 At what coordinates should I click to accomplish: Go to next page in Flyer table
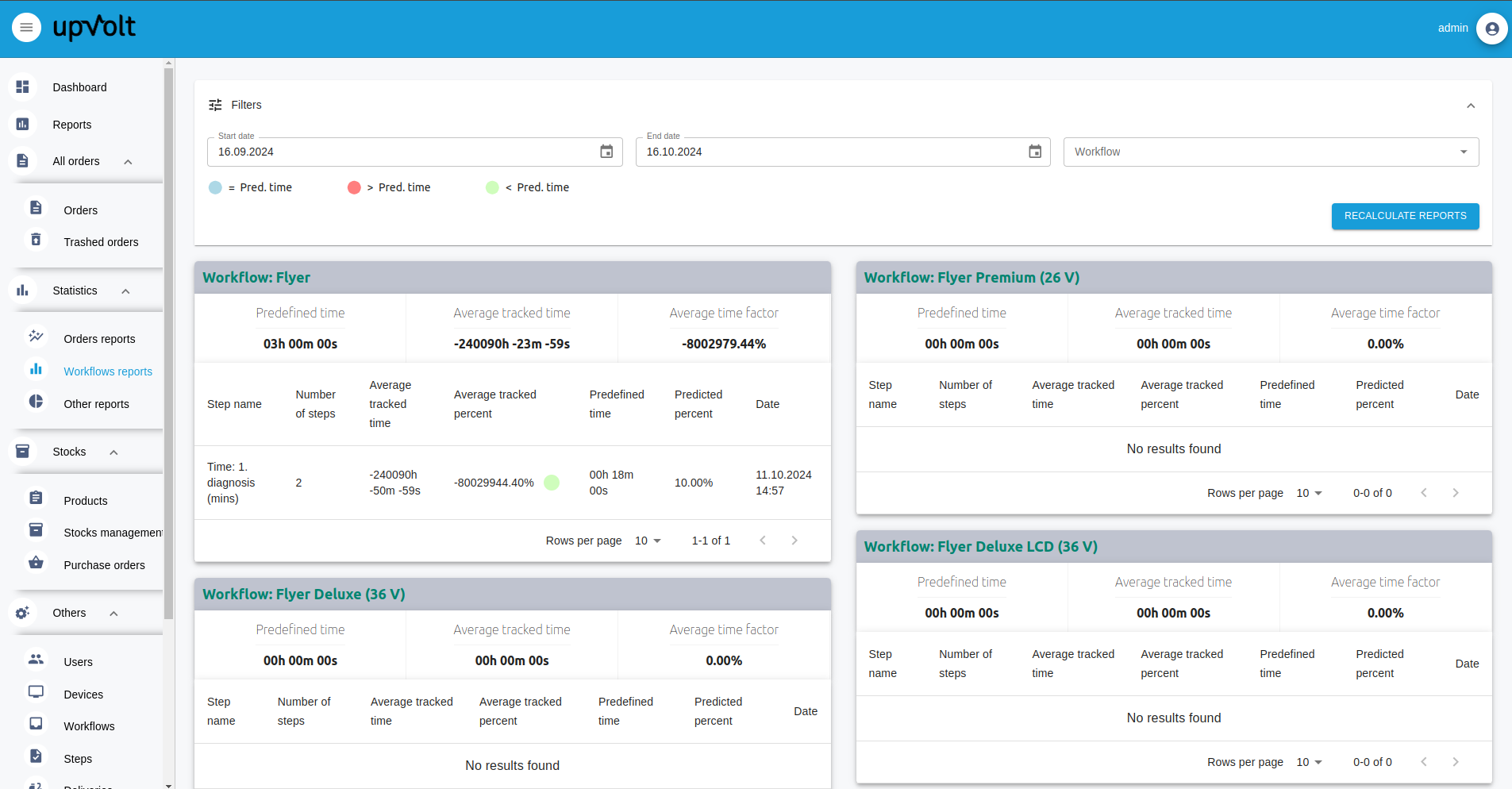794,541
